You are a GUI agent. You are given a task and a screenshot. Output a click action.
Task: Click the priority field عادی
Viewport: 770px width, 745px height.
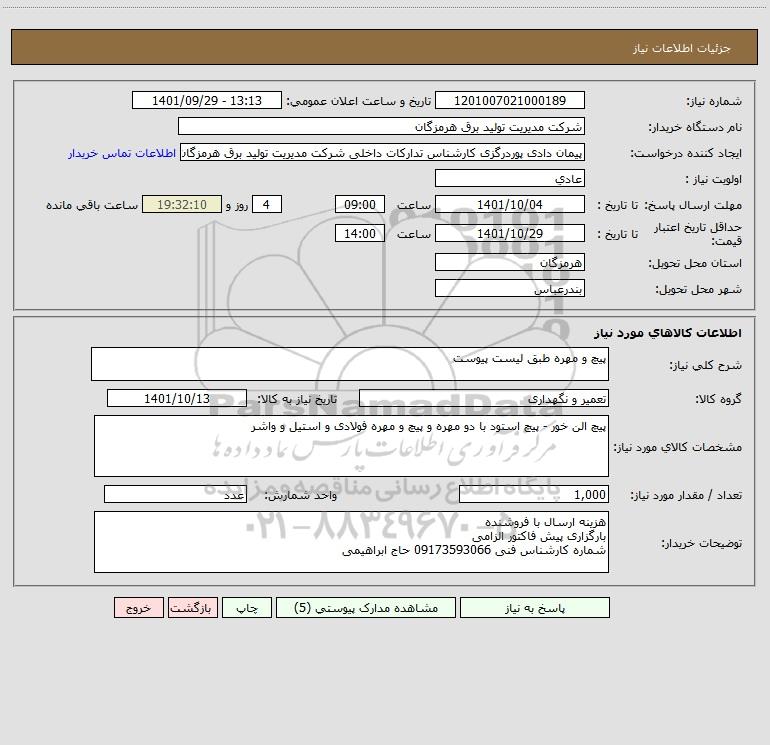[510, 178]
